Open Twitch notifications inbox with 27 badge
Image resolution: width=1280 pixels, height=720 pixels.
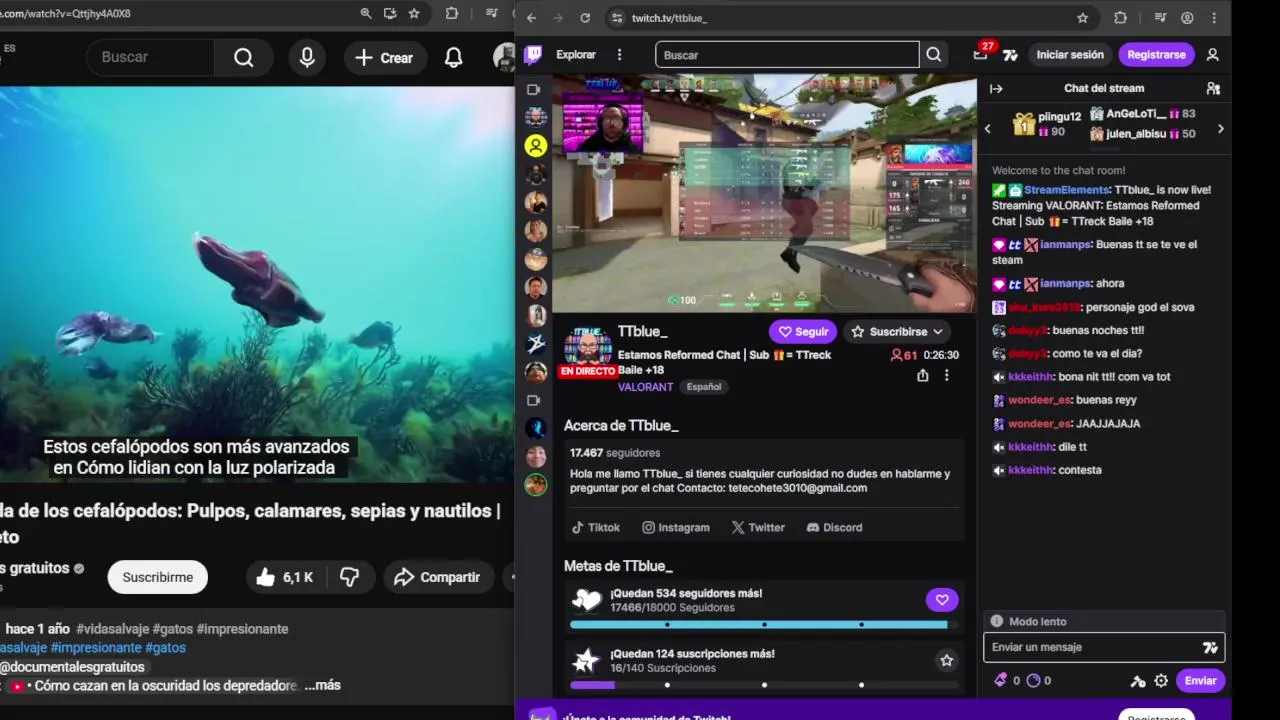pyautogui.click(x=981, y=54)
